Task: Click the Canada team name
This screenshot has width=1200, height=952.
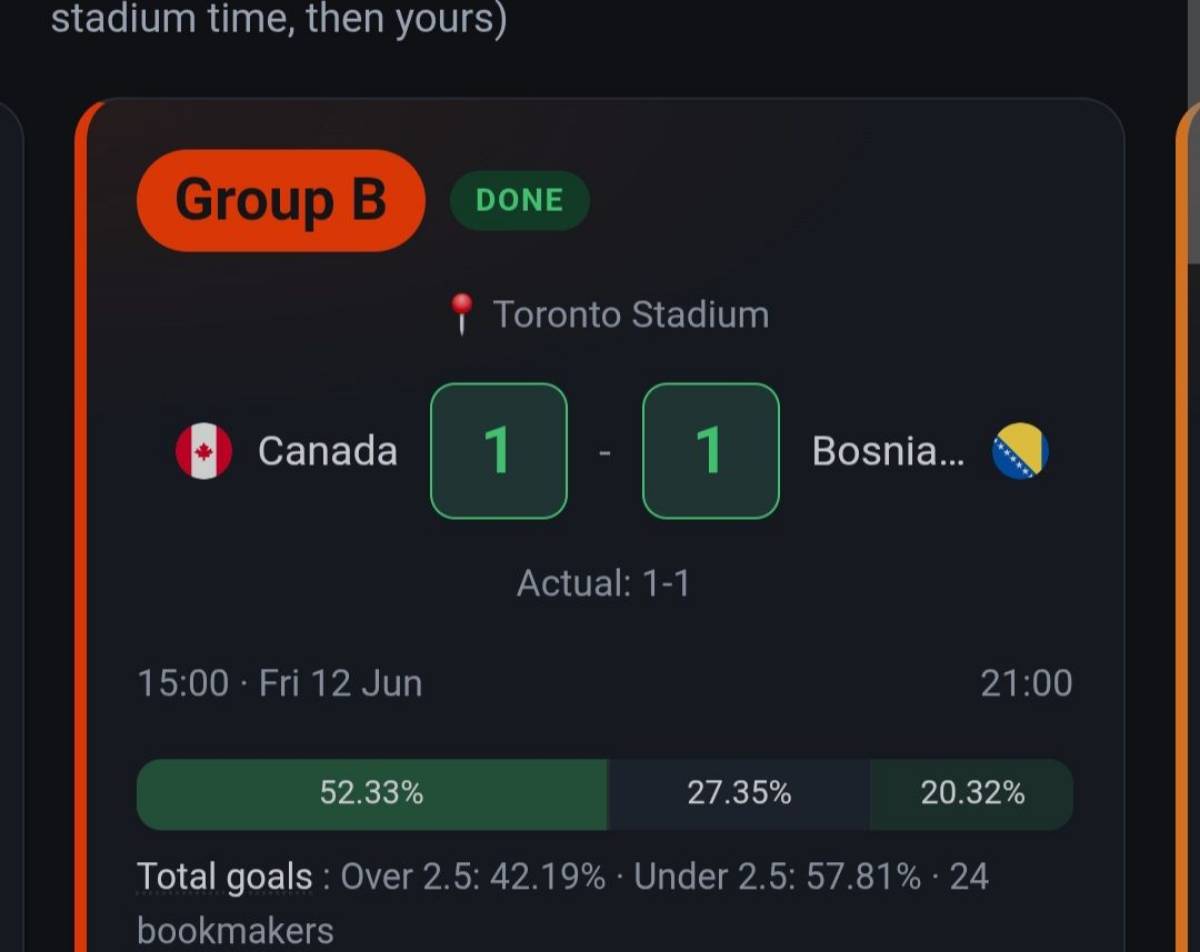Action: pos(328,451)
